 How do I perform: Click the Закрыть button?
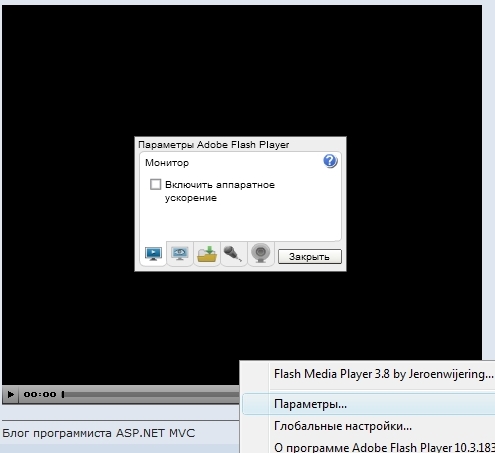point(310,257)
